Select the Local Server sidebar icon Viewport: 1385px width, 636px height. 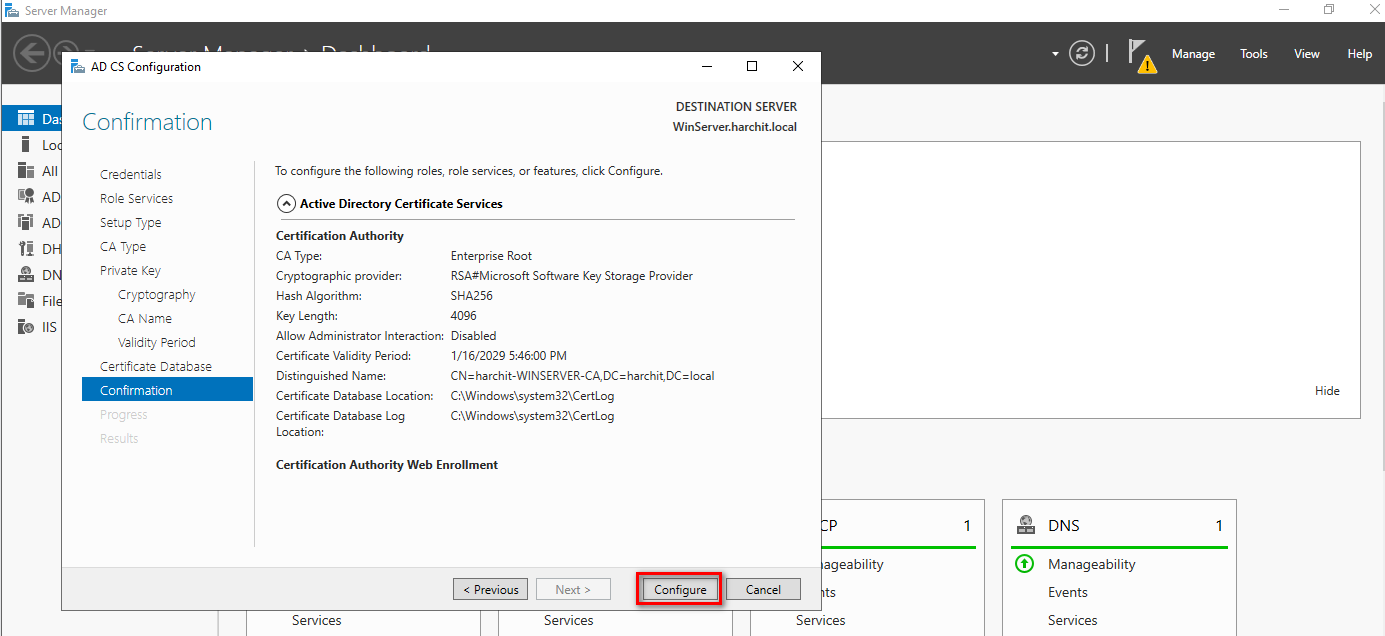click(x=26, y=145)
